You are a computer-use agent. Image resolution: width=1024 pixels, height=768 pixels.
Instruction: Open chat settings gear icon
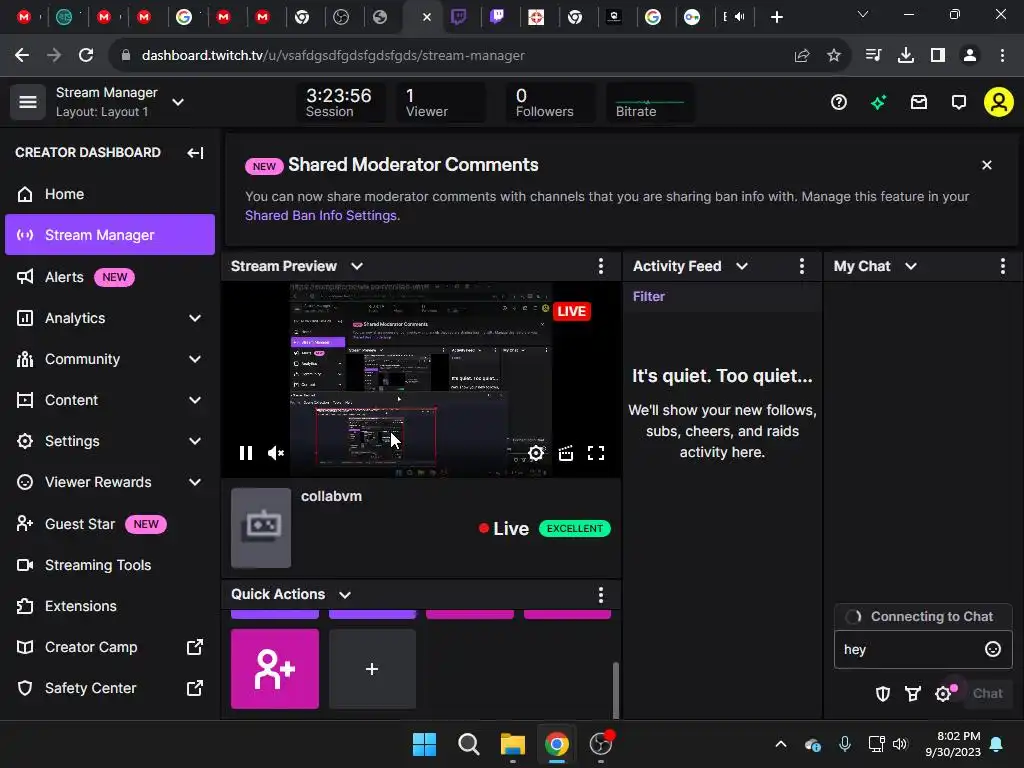(943, 694)
